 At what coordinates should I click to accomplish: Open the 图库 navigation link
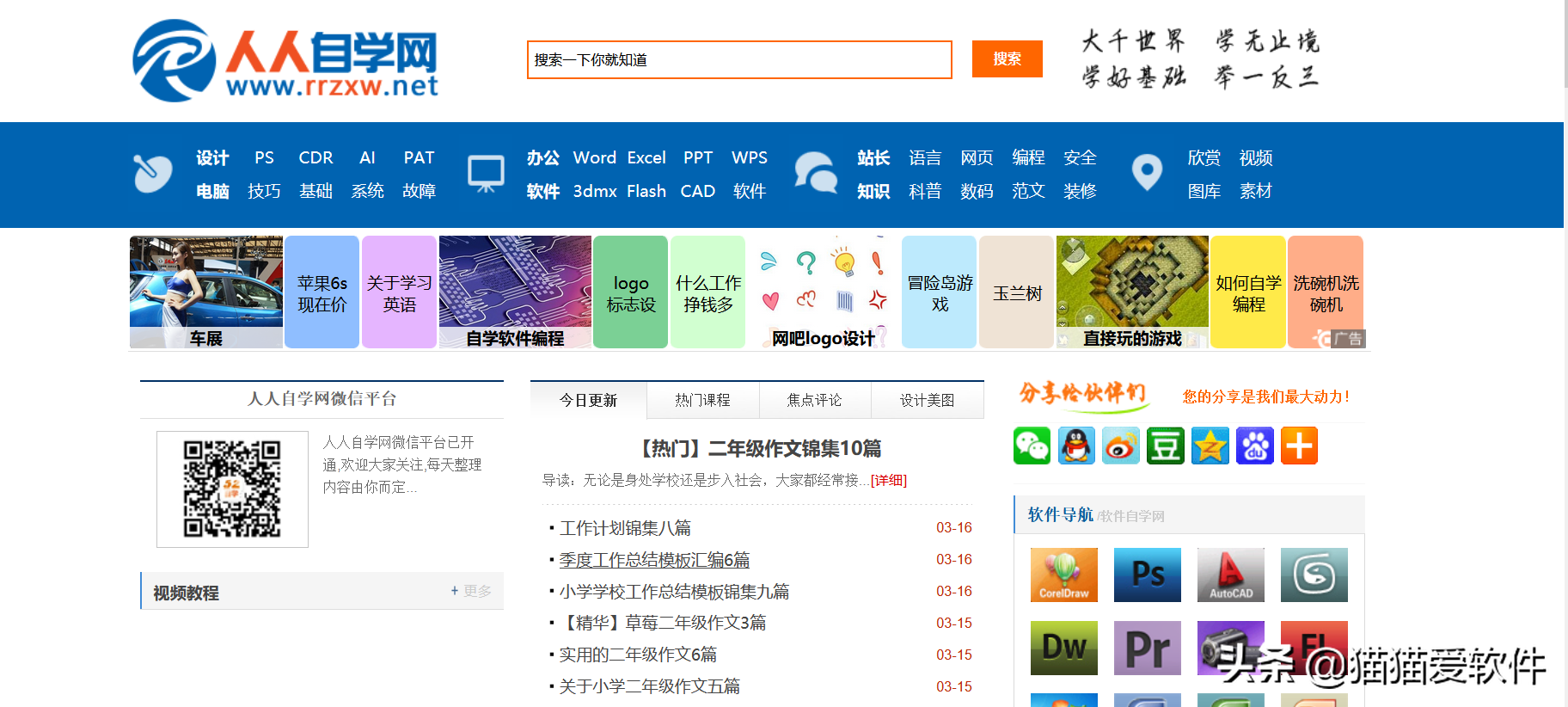[x=1204, y=191]
